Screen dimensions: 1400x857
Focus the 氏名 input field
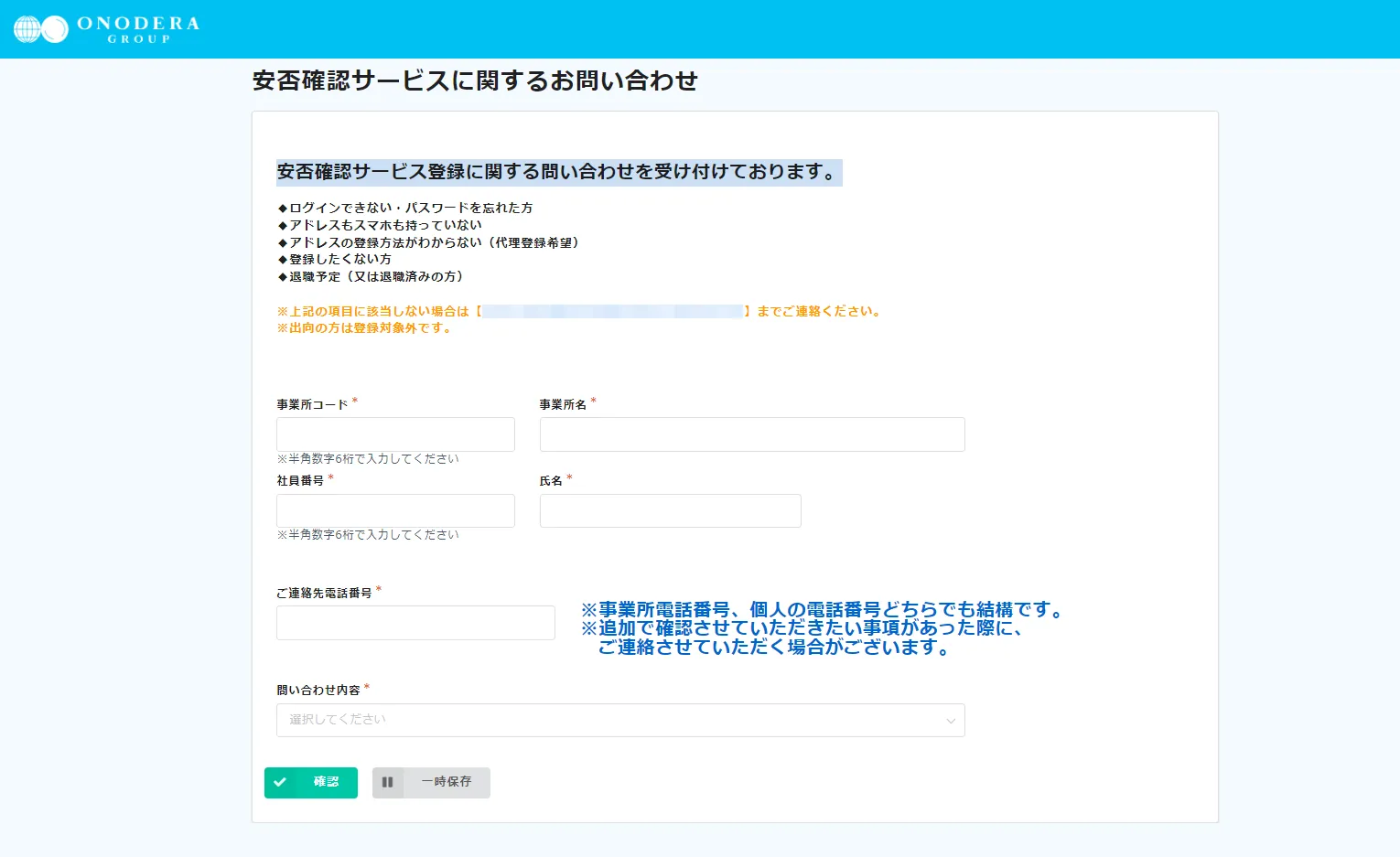(671, 510)
